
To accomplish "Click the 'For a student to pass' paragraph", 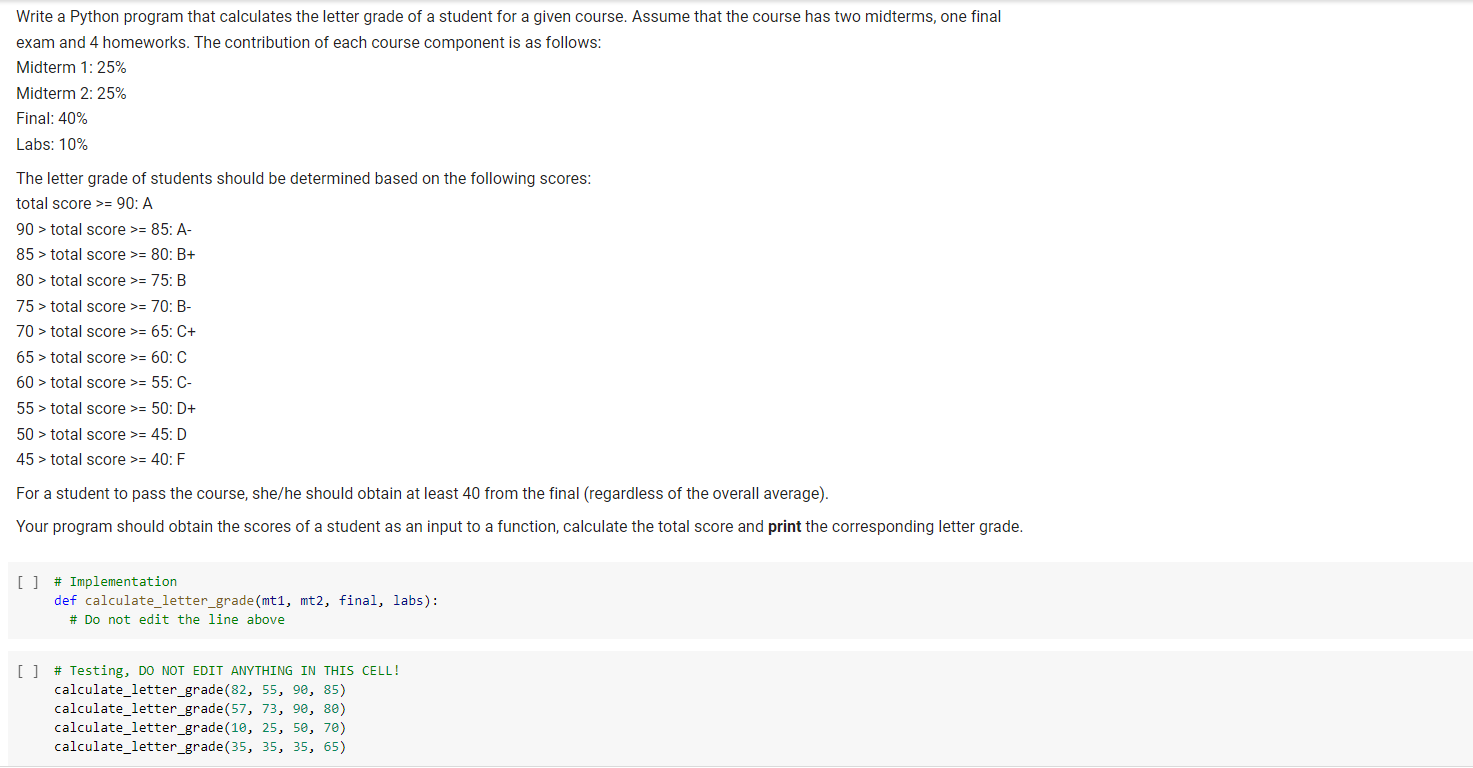I will 423,494.
